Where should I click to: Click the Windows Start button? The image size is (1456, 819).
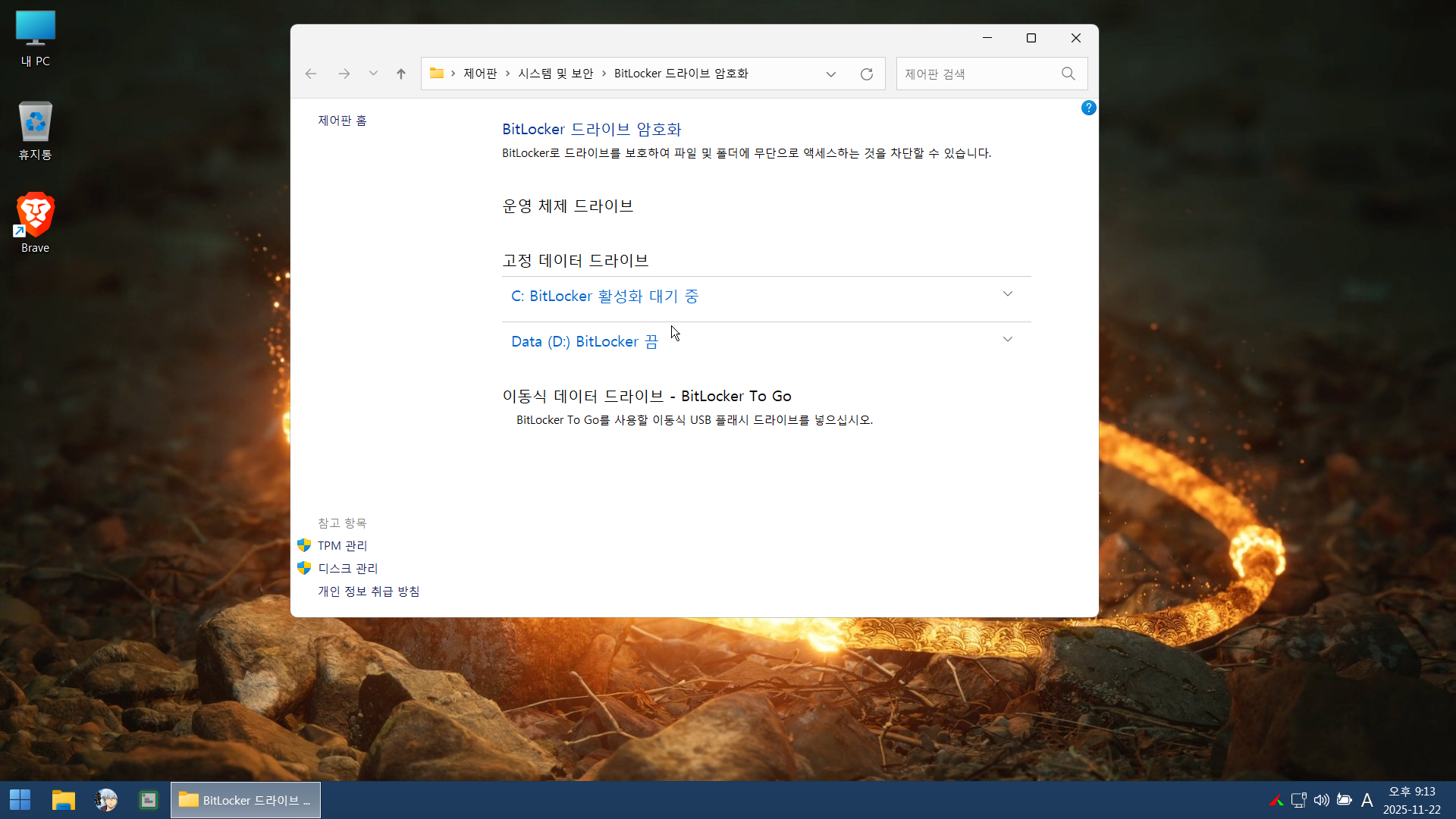tap(20, 800)
